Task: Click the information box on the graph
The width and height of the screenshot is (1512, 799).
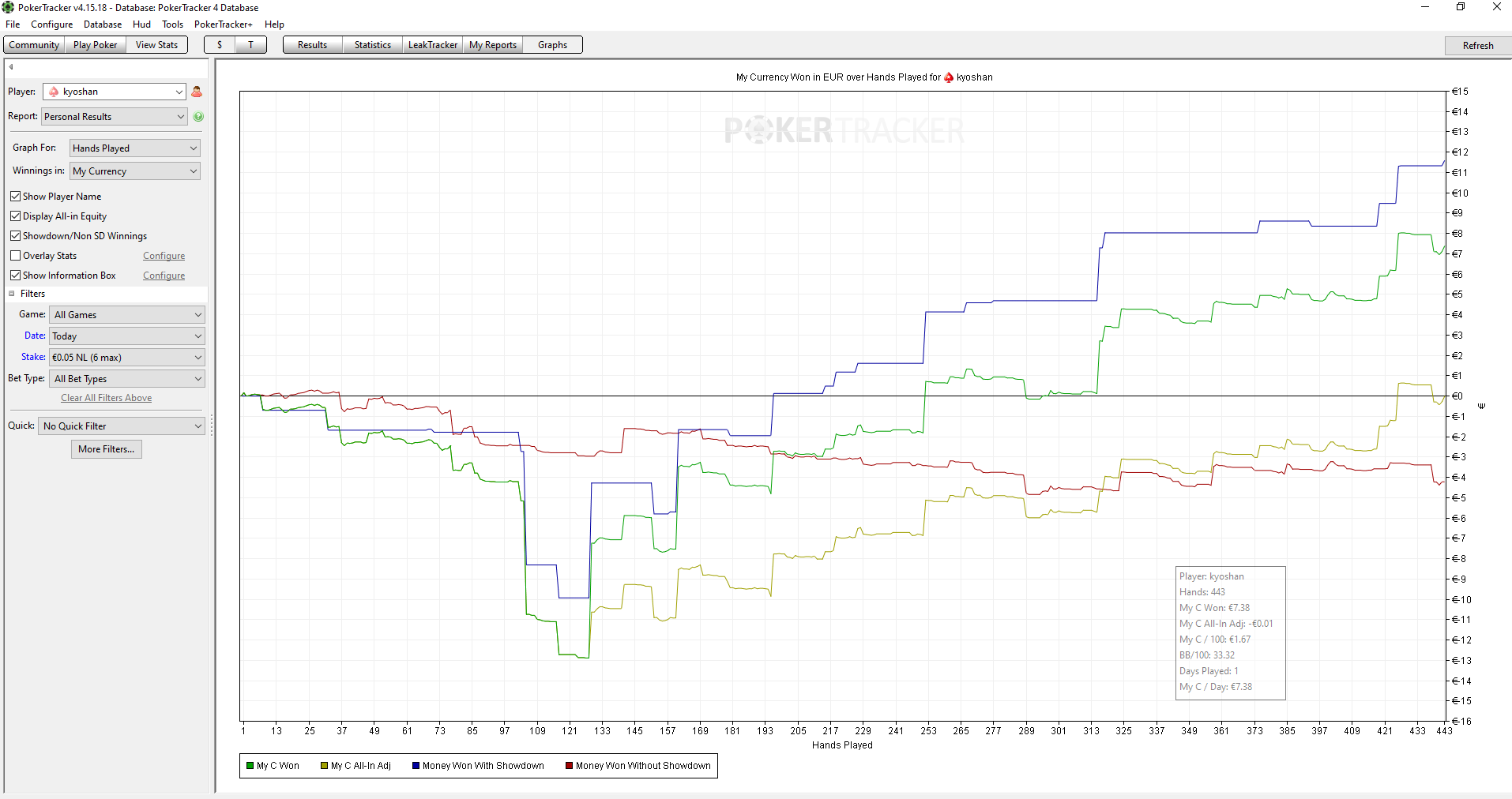Action: [x=1231, y=632]
